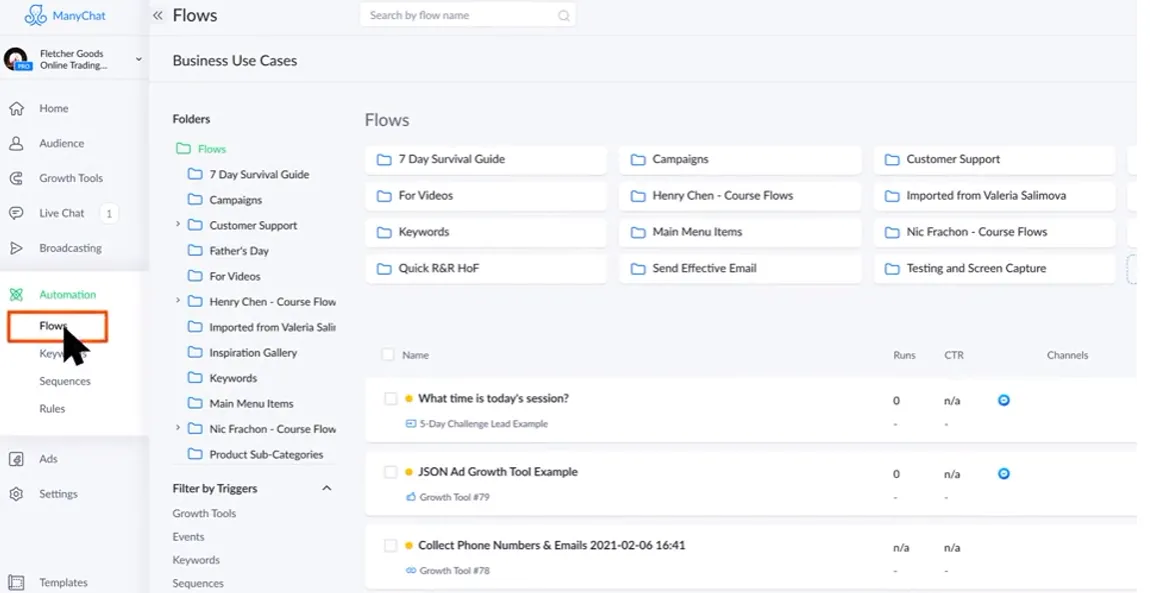Open the Ads section icon

(x=16, y=459)
